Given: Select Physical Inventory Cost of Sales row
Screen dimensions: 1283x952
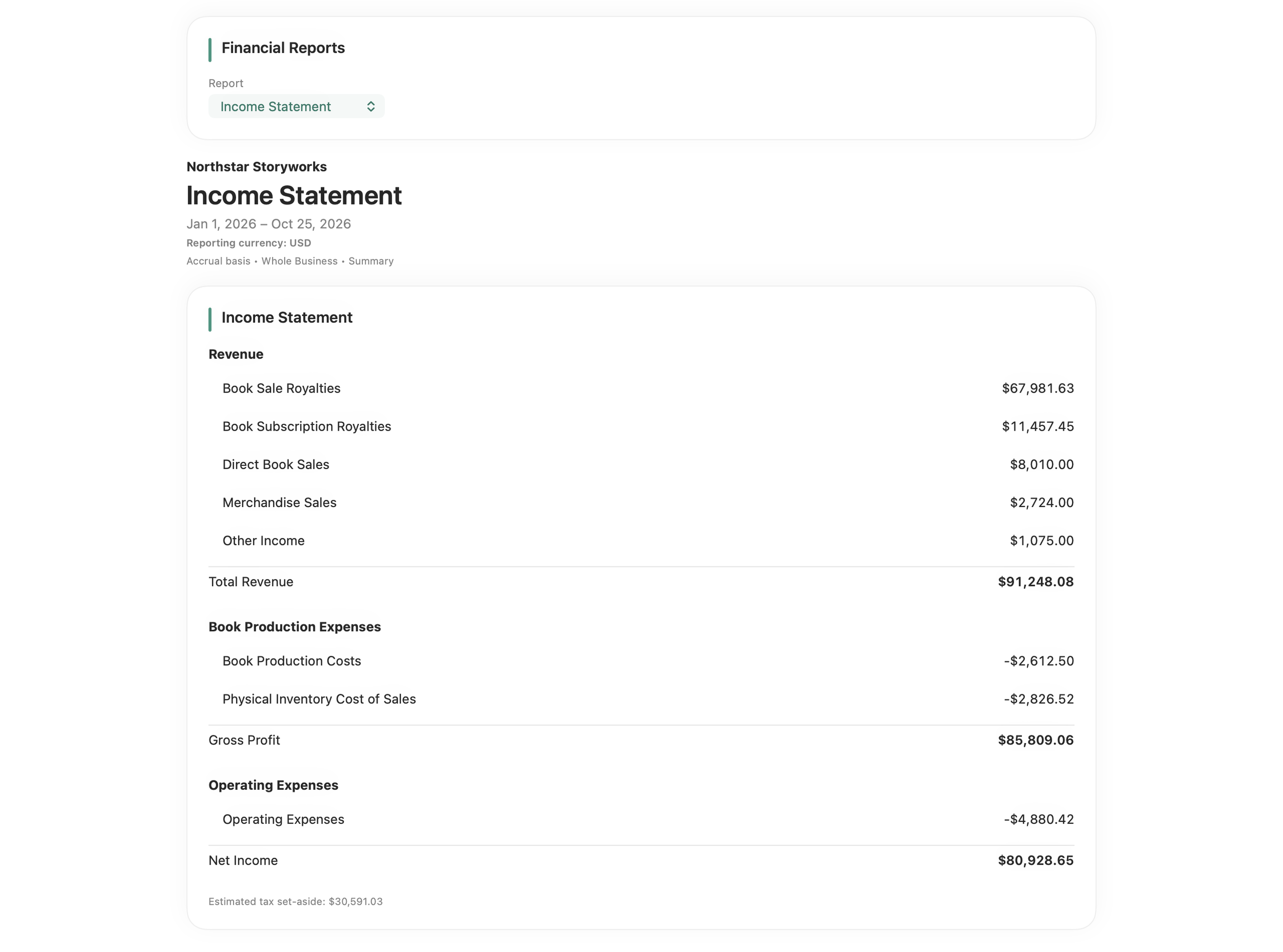Looking at the screenshot, I should click(x=641, y=699).
